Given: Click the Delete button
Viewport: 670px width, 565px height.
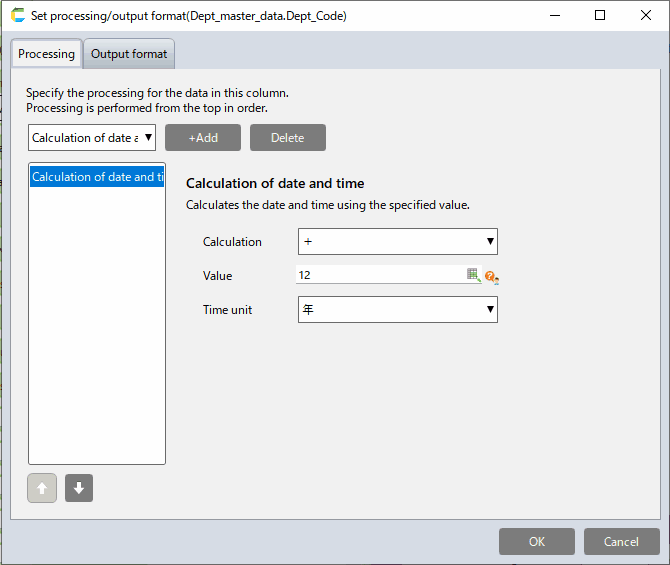Looking at the screenshot, I should [x=287, y=138].
